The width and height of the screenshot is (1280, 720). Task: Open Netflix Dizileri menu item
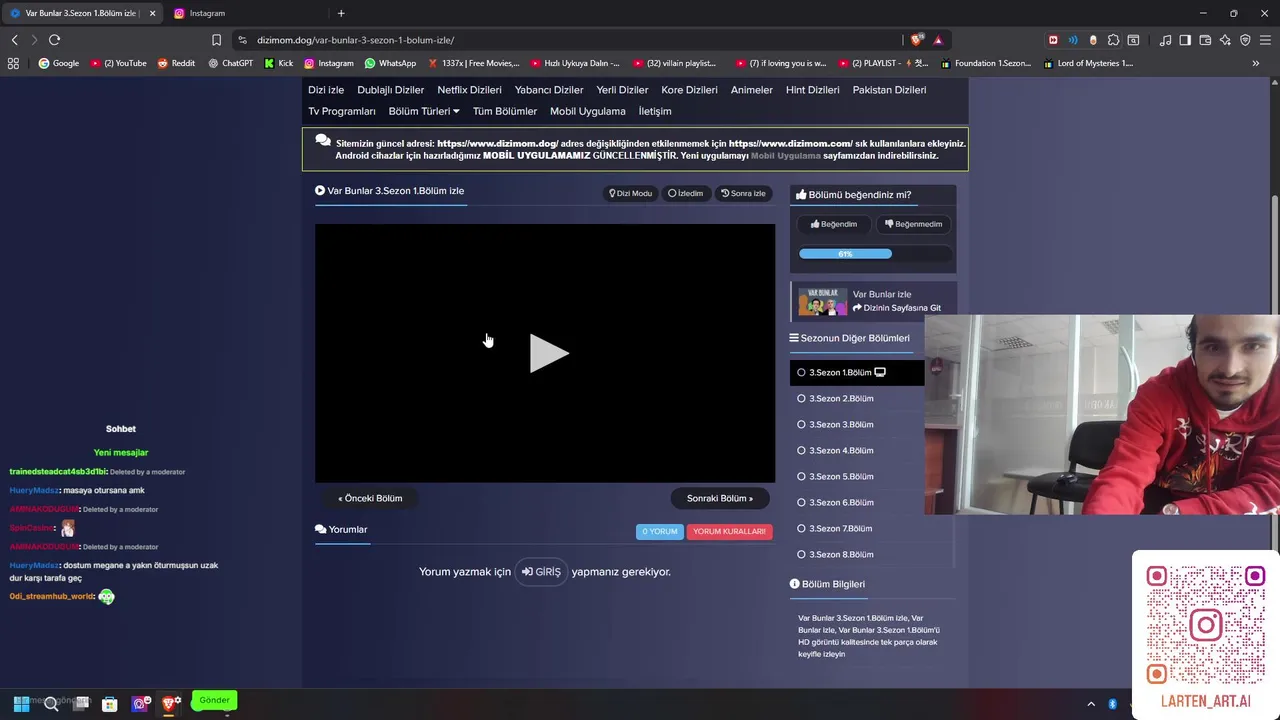coord(469,90)
